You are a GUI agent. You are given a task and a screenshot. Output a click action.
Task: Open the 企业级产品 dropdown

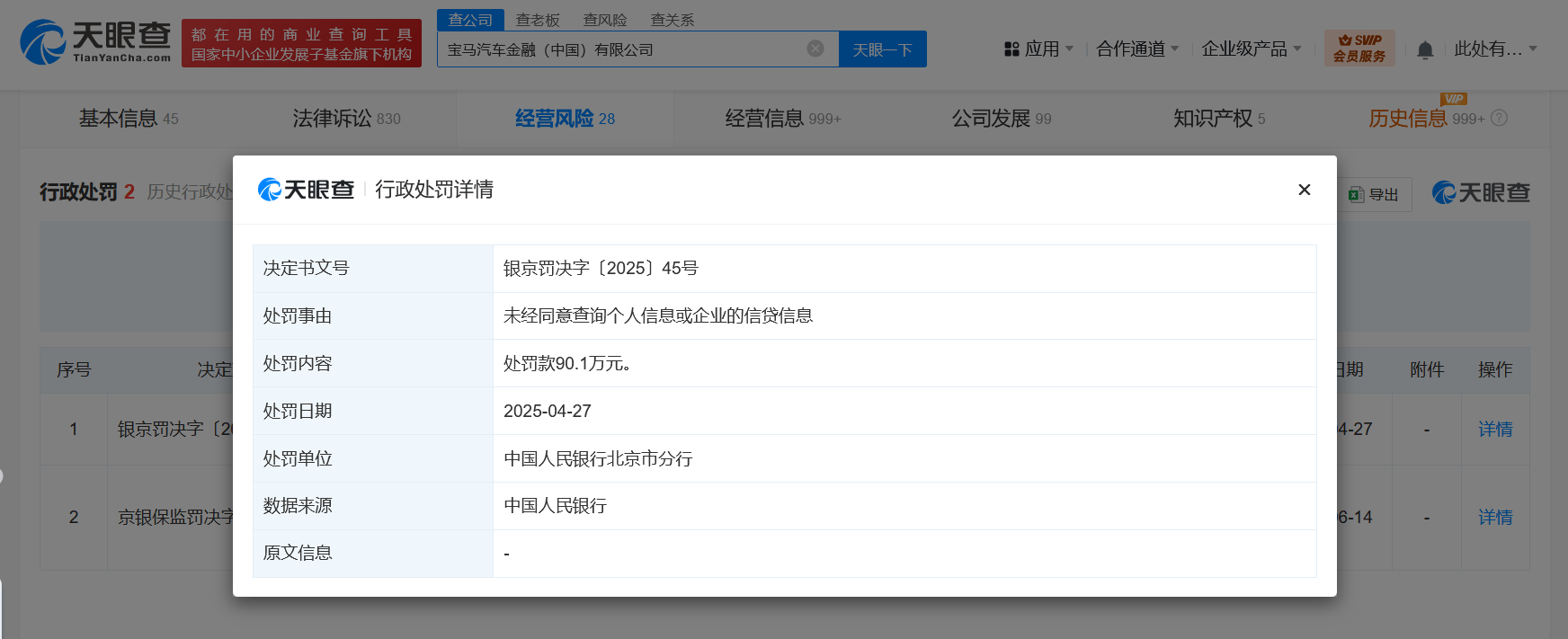[x=1251, y=49]
